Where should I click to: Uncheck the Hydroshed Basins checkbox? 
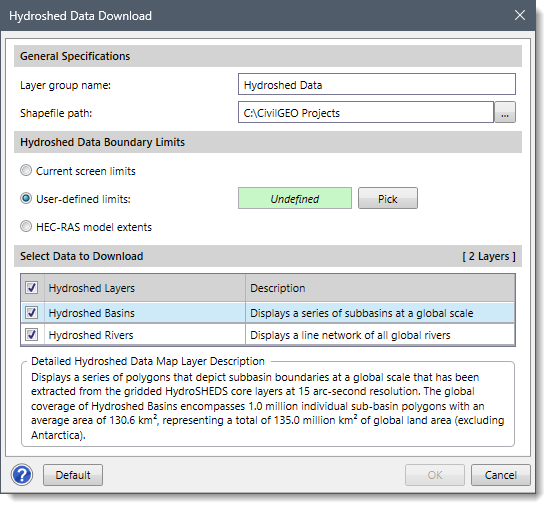click(x=32, y=313)
